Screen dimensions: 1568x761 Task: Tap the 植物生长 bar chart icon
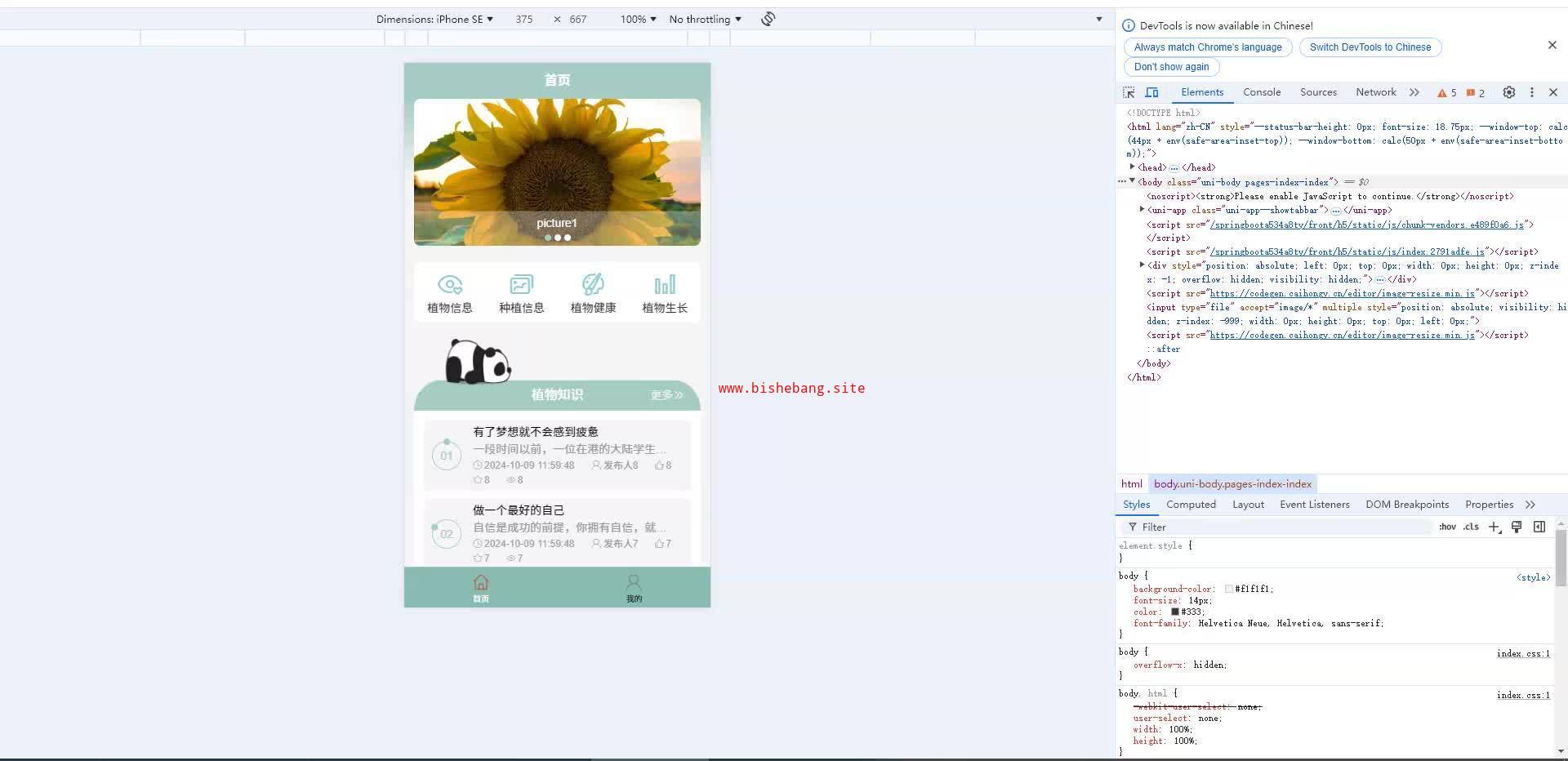click(x=665, y=285)
